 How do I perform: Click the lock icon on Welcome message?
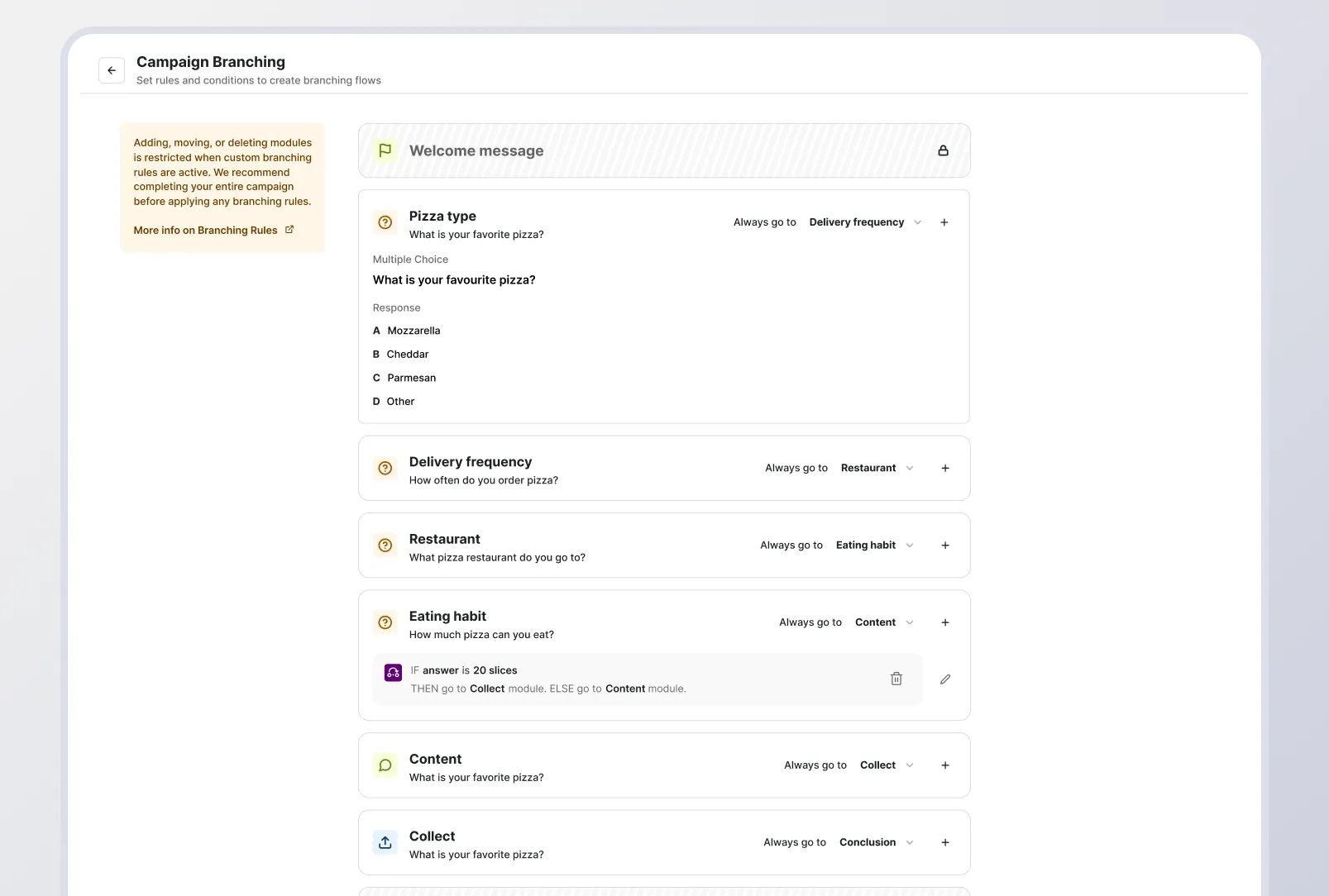point(943,150)
